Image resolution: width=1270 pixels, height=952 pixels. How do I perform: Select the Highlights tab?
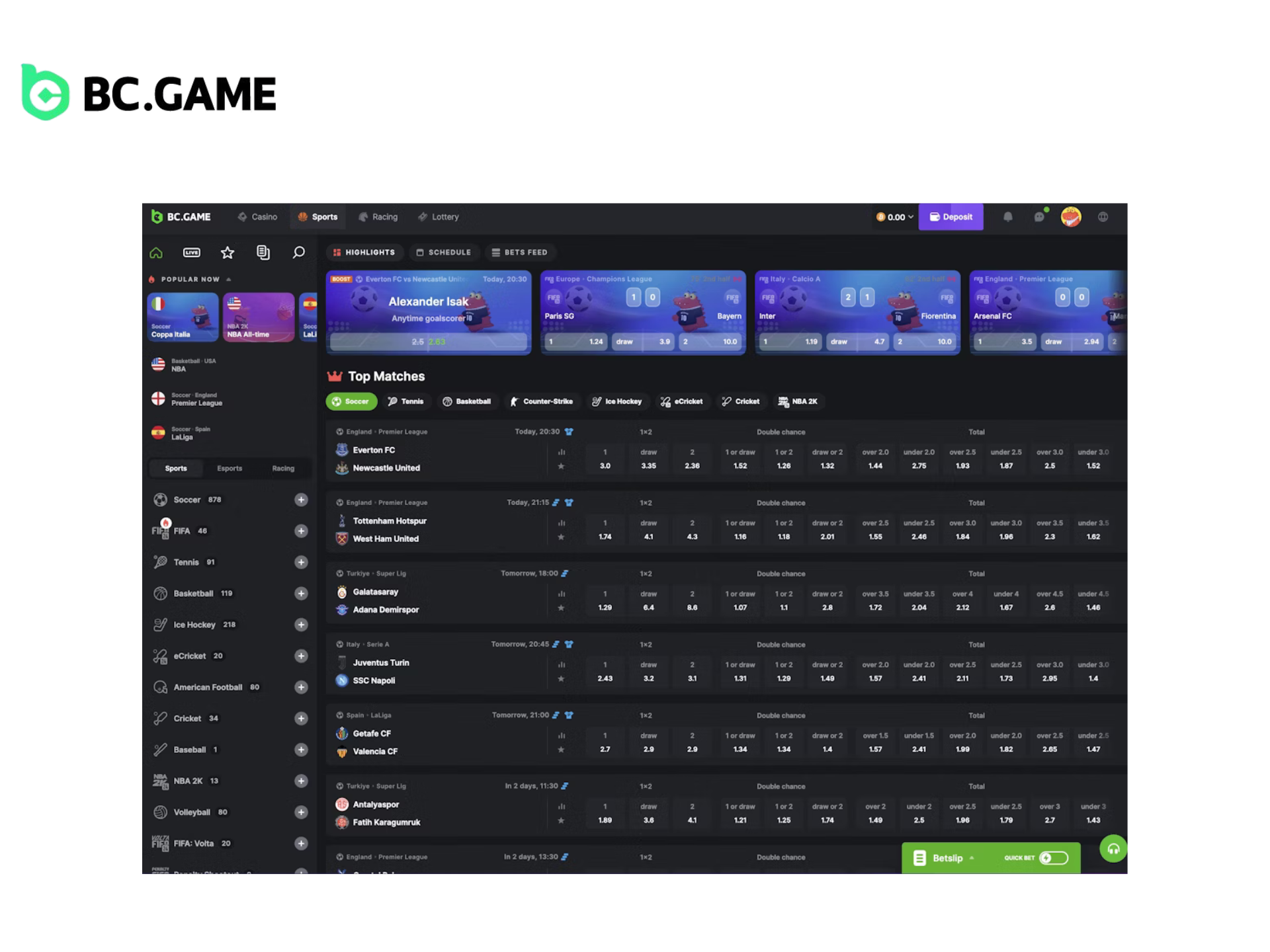(364, 253)
